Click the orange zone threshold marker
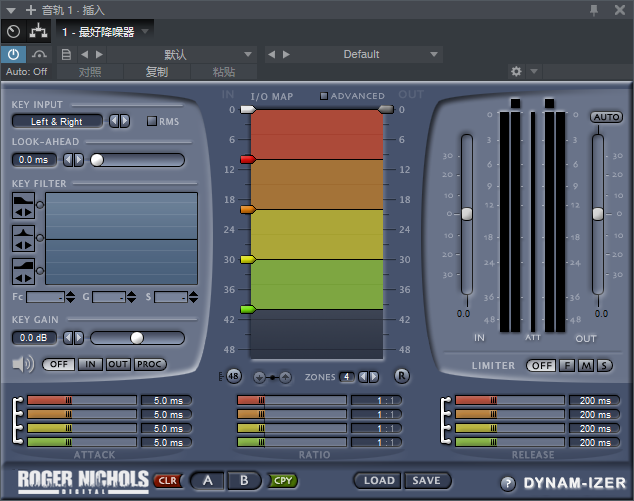The image size is (634, 501). [248, 209]
